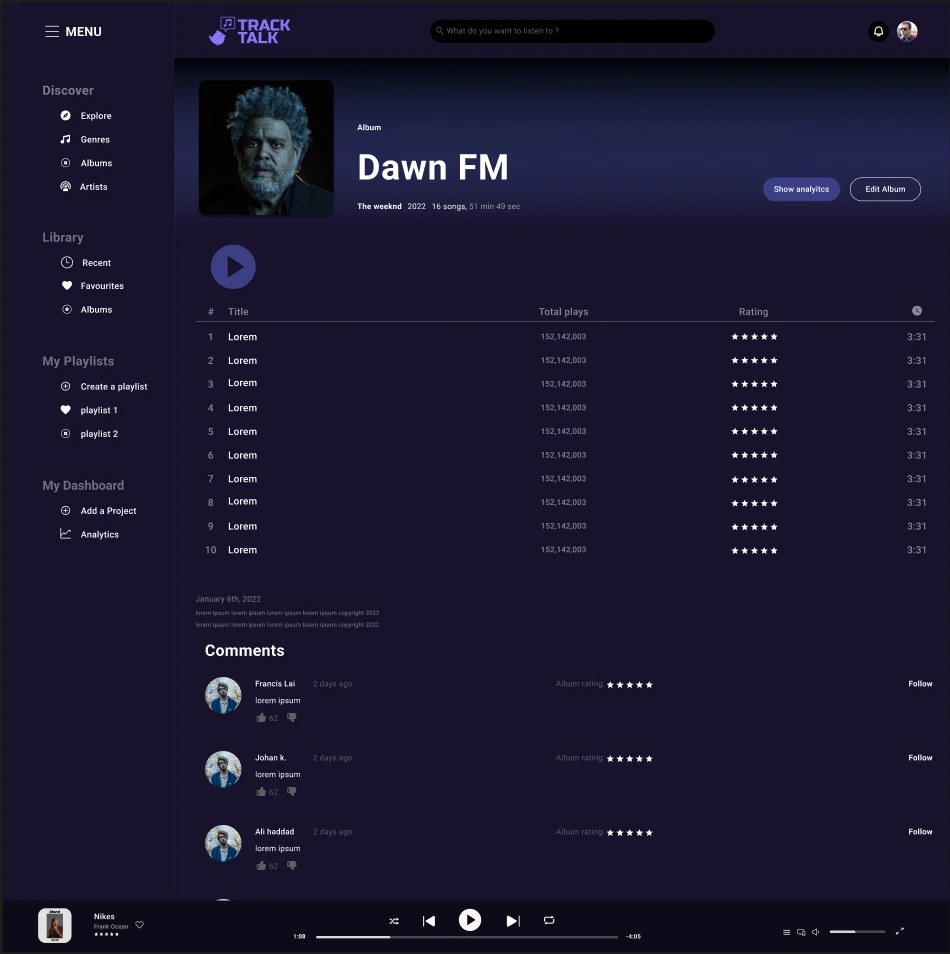The image size is (950, 954).
Task: Open Johan k.'s profile name
Action: click(x=270, y=758)
